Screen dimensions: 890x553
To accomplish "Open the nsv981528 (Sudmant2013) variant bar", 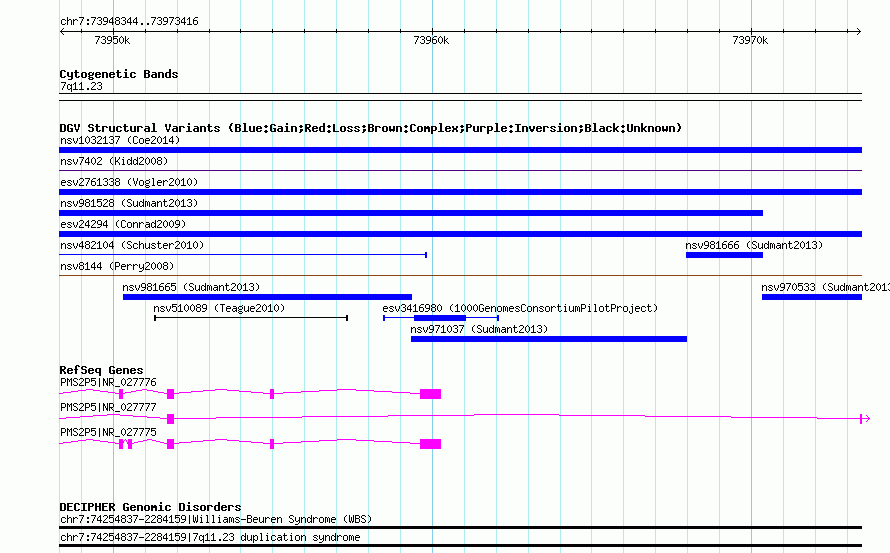I will point(411,213).
